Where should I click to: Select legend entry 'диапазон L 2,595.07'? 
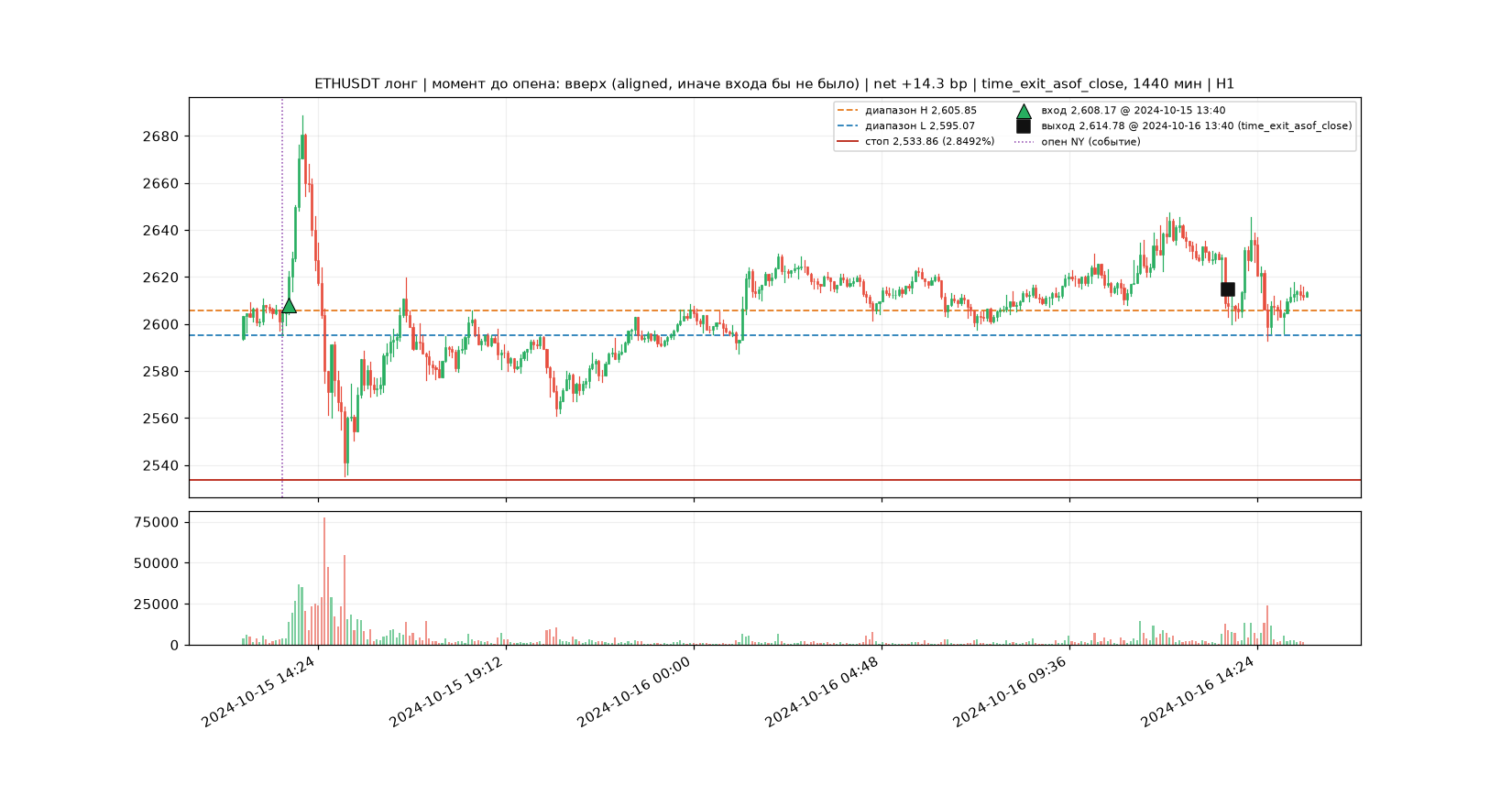click(x=920, y=126)
